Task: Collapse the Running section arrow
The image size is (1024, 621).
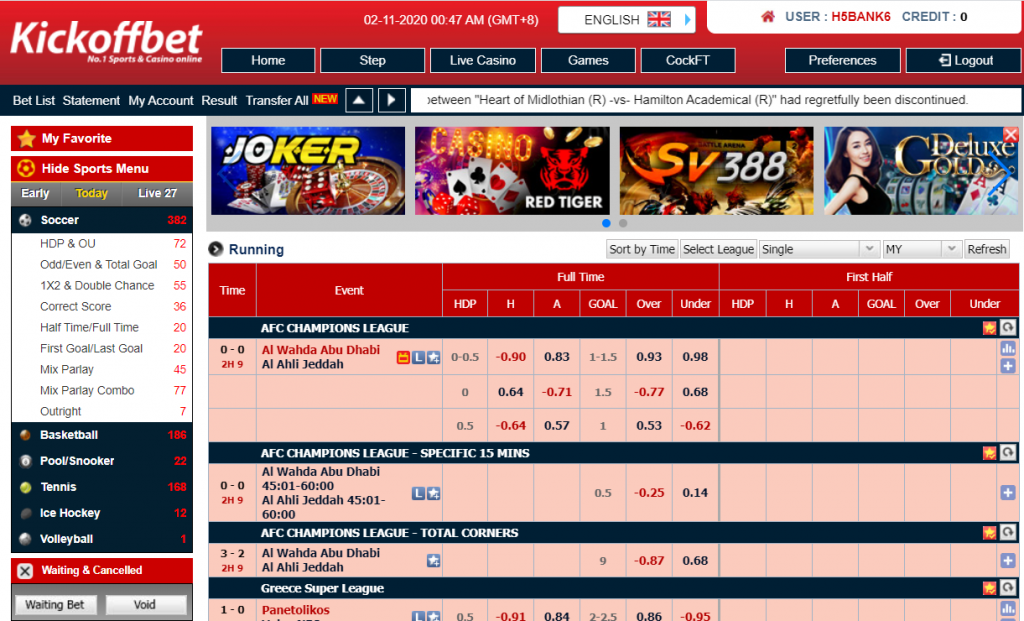Action: (x=215, y=250)
